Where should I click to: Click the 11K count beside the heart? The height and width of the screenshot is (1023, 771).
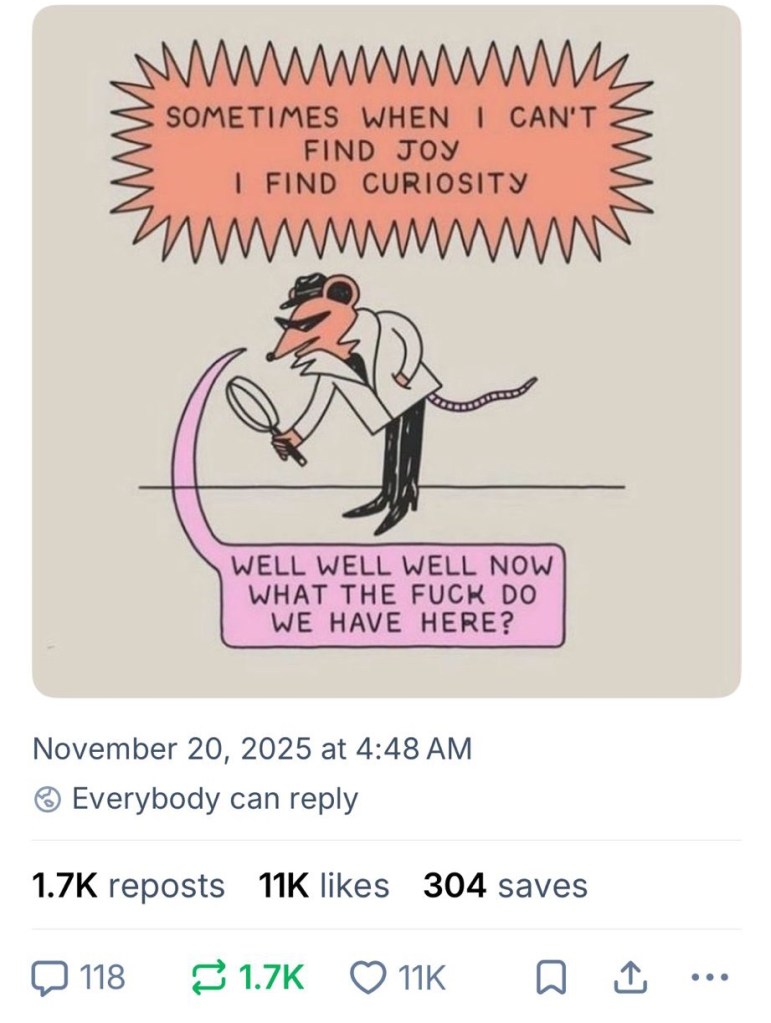pos(421,976)
